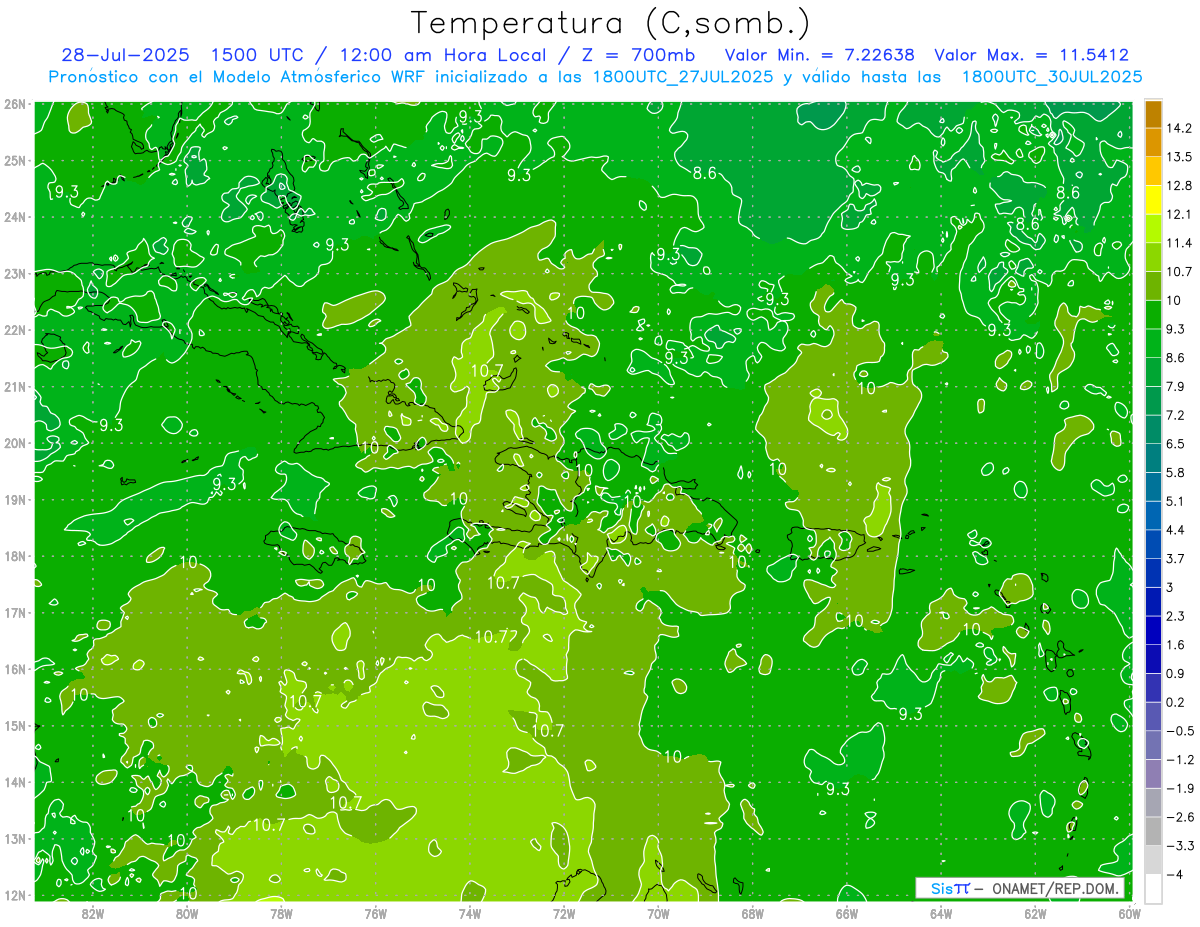Pick the white swatch below the -4 legend value
The height and width of the screenshot is (927, 1200).
click(1153, 888)
